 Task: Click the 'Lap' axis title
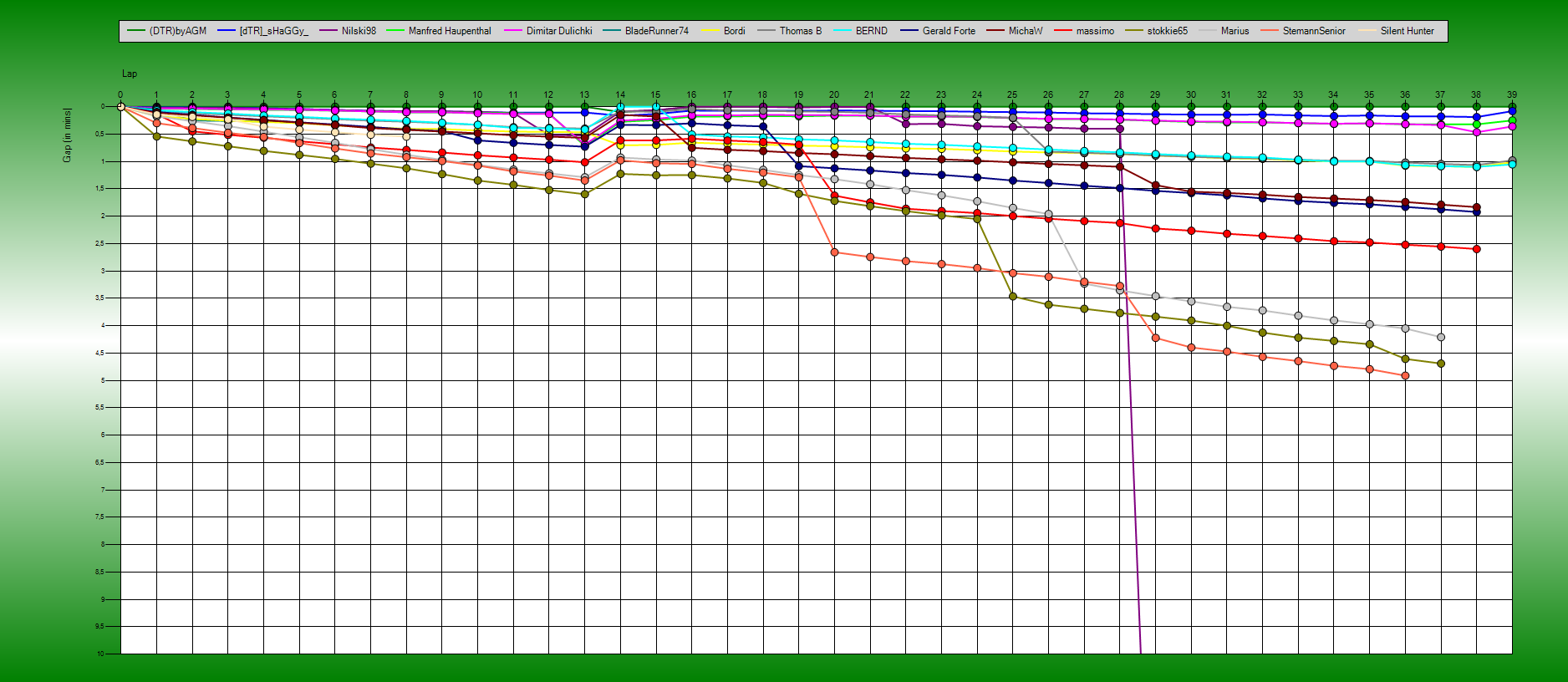(x=130, y=74)
